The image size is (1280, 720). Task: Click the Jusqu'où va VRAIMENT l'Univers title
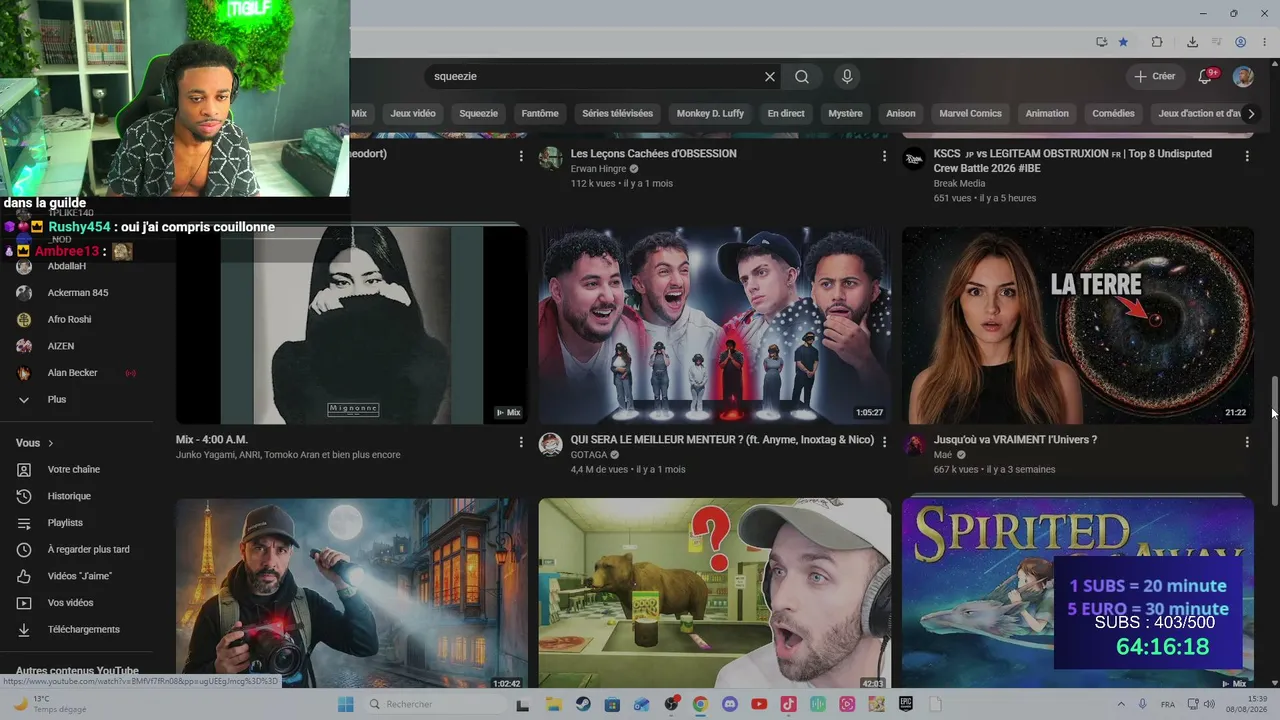1015,440
